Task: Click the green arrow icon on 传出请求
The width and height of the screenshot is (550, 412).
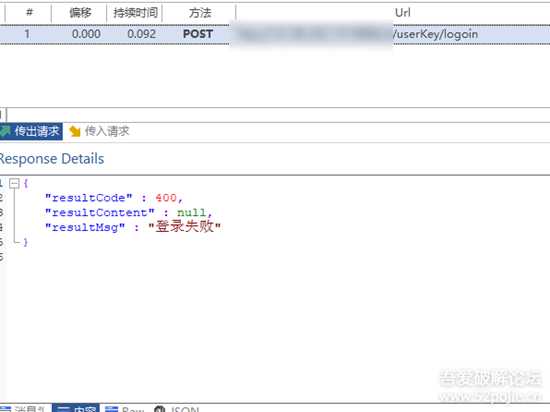Action: [5, 131]
